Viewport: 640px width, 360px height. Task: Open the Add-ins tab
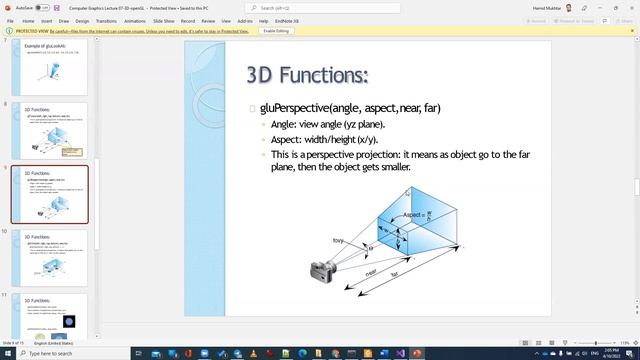245,21
